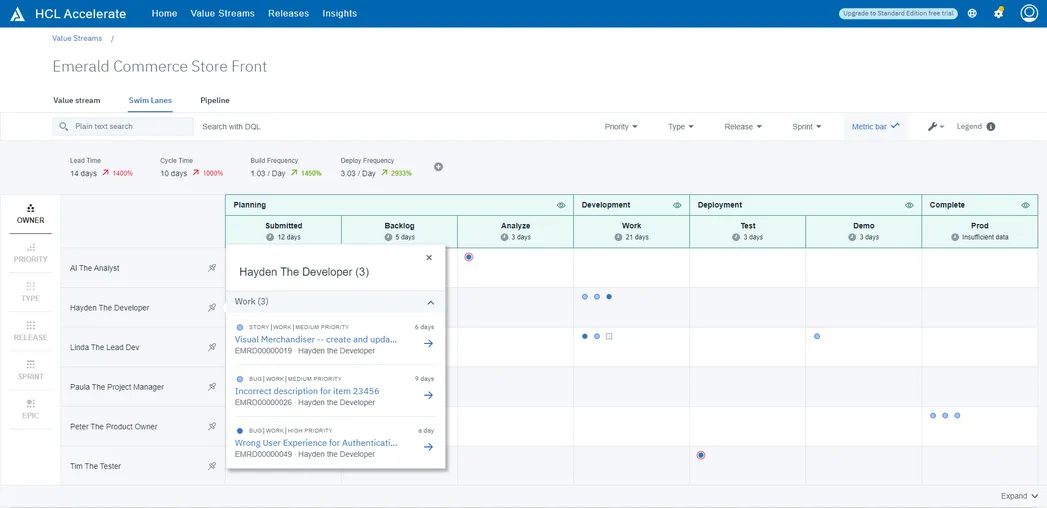Close the Hayden The Developer popup
The image size is (1047, 508).
tap(429, 258)
